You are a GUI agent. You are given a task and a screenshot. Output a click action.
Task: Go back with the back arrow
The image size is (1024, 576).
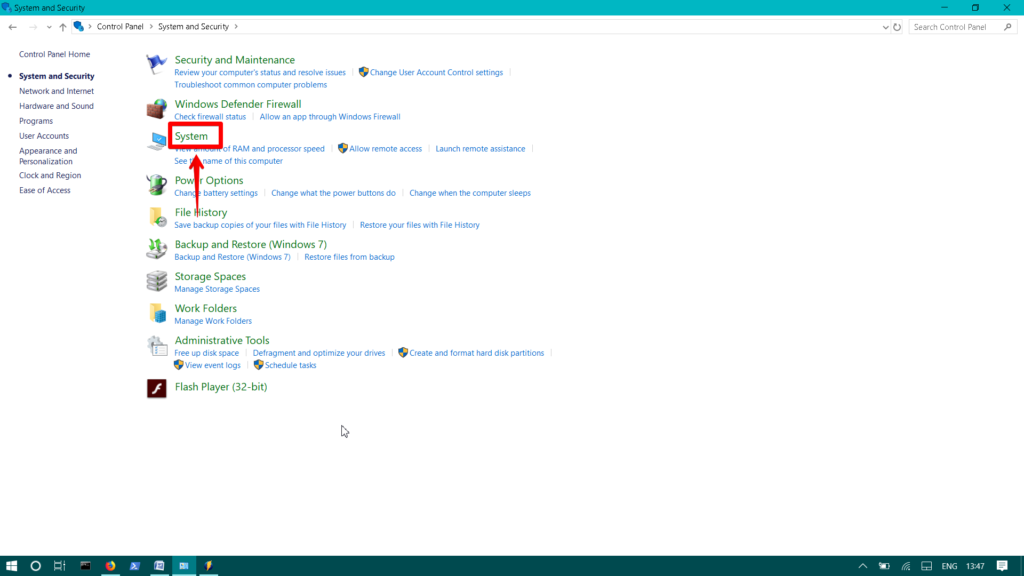click(12, 27)
